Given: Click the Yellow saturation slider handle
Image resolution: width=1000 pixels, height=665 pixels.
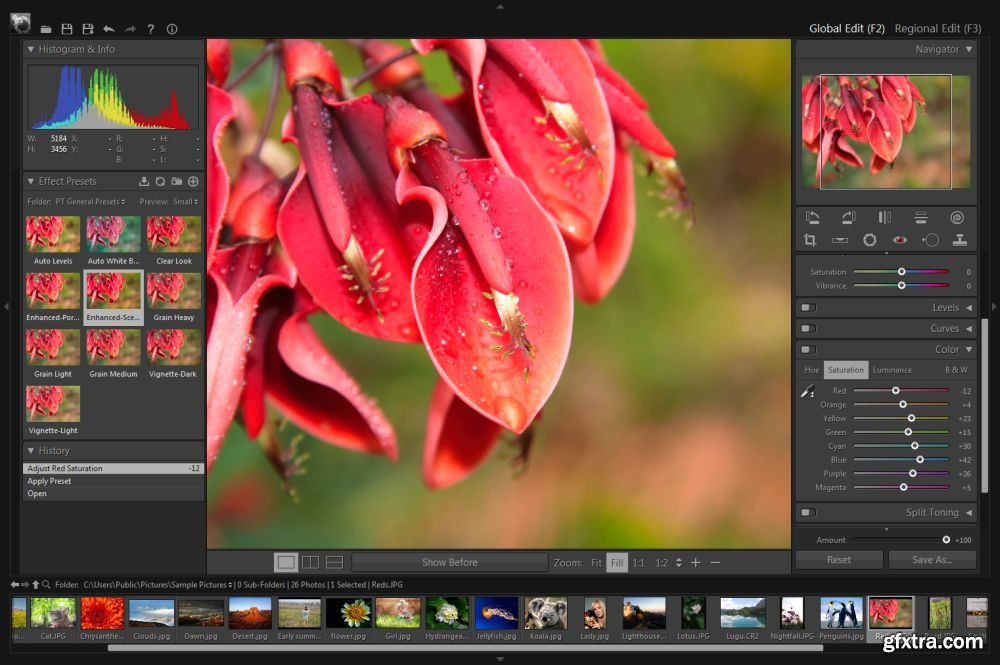Looking at the screenshot, I should pos(911,419).
